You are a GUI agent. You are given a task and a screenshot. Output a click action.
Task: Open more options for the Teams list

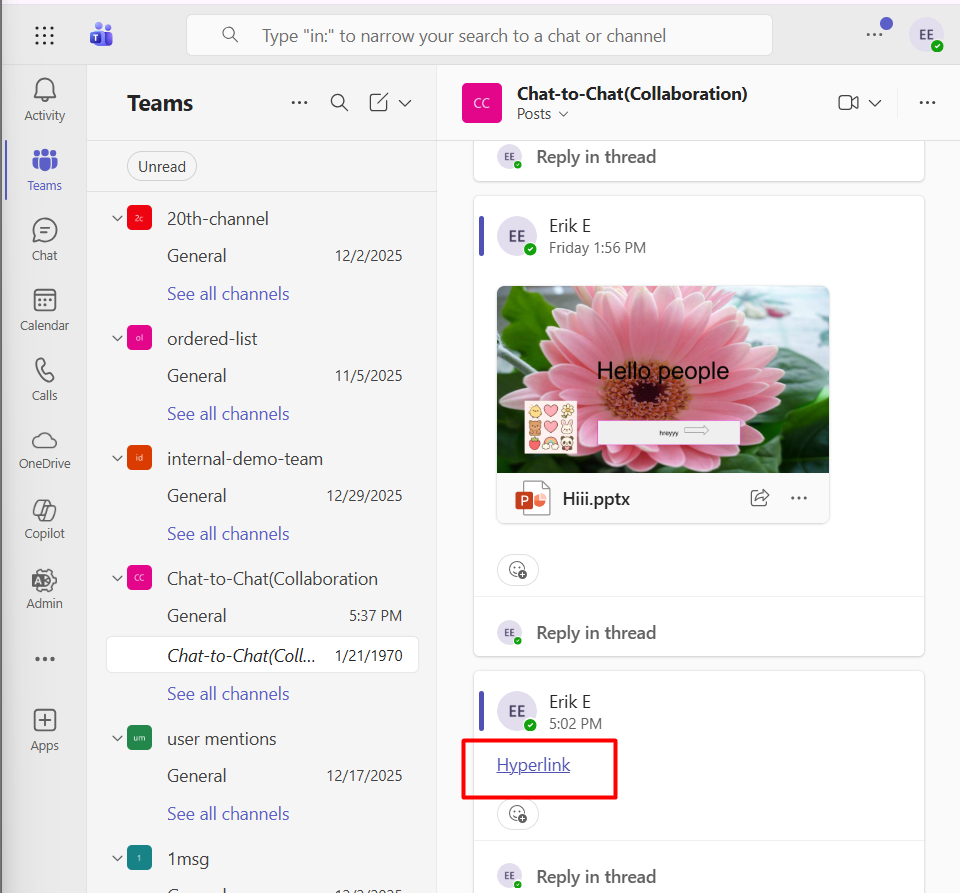[299, 102]
